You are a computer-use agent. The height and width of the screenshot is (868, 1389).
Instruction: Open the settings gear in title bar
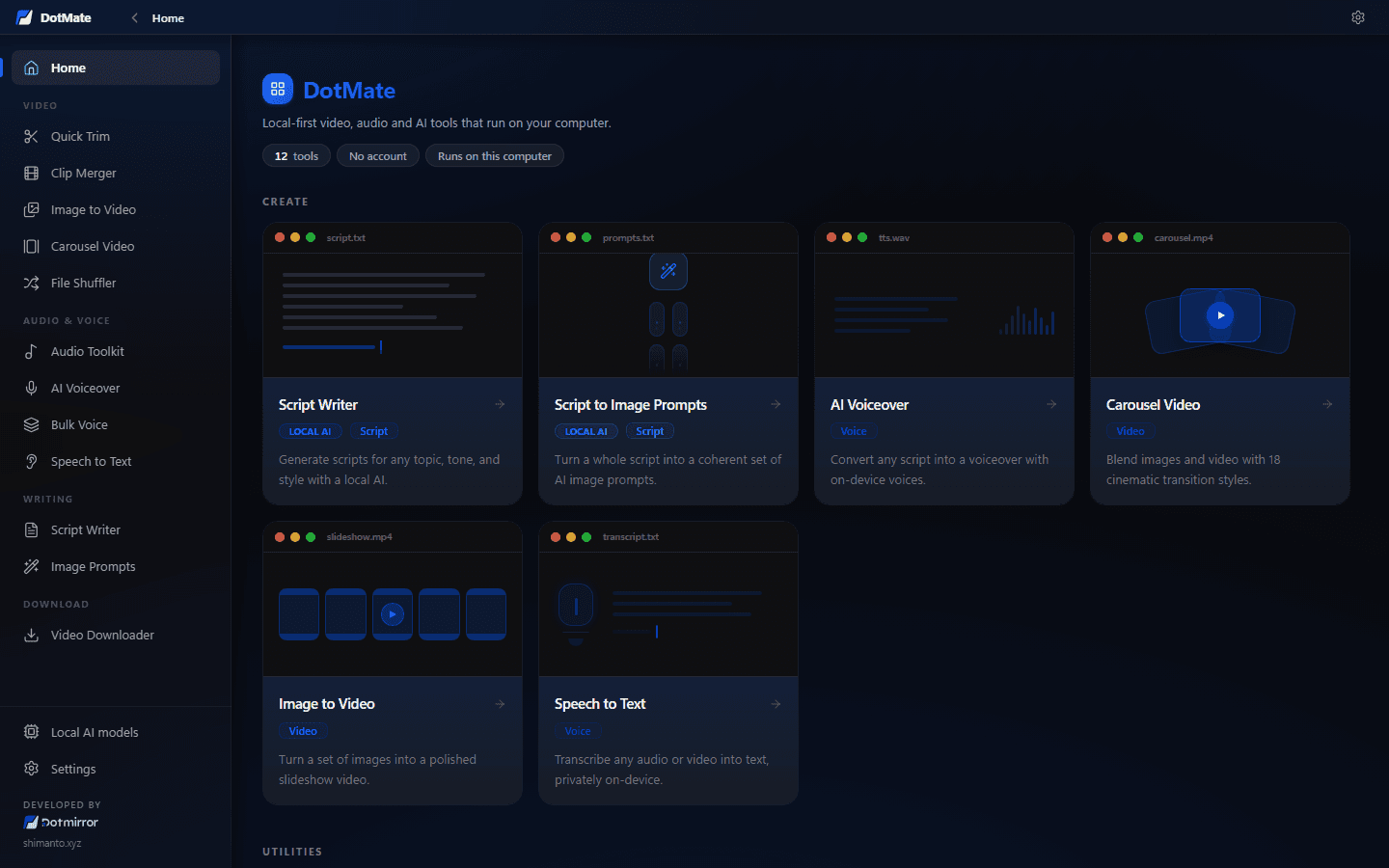[x=1358, y=17]
